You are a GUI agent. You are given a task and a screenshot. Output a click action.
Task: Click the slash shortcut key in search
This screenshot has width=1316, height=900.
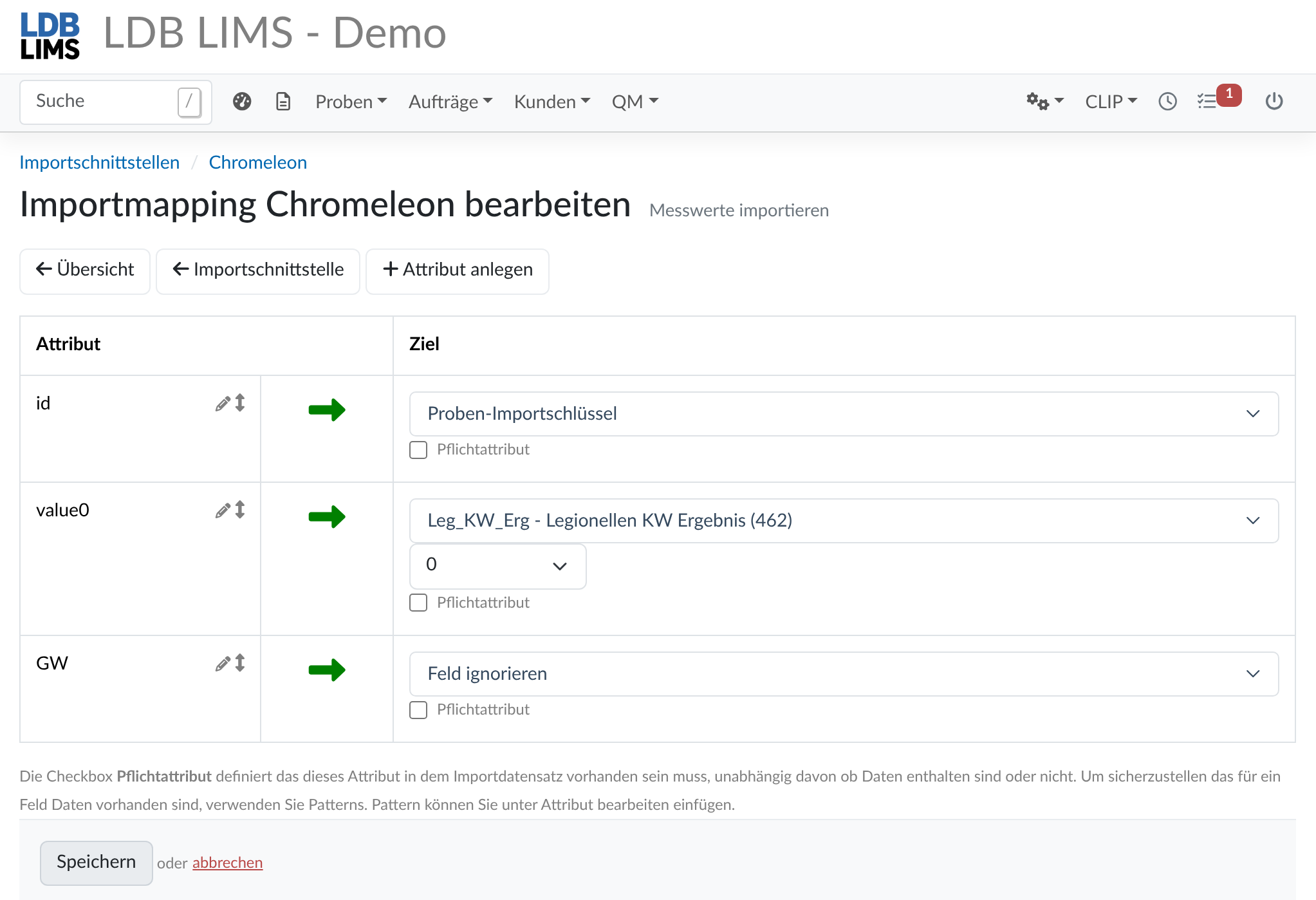click(189, 102)
